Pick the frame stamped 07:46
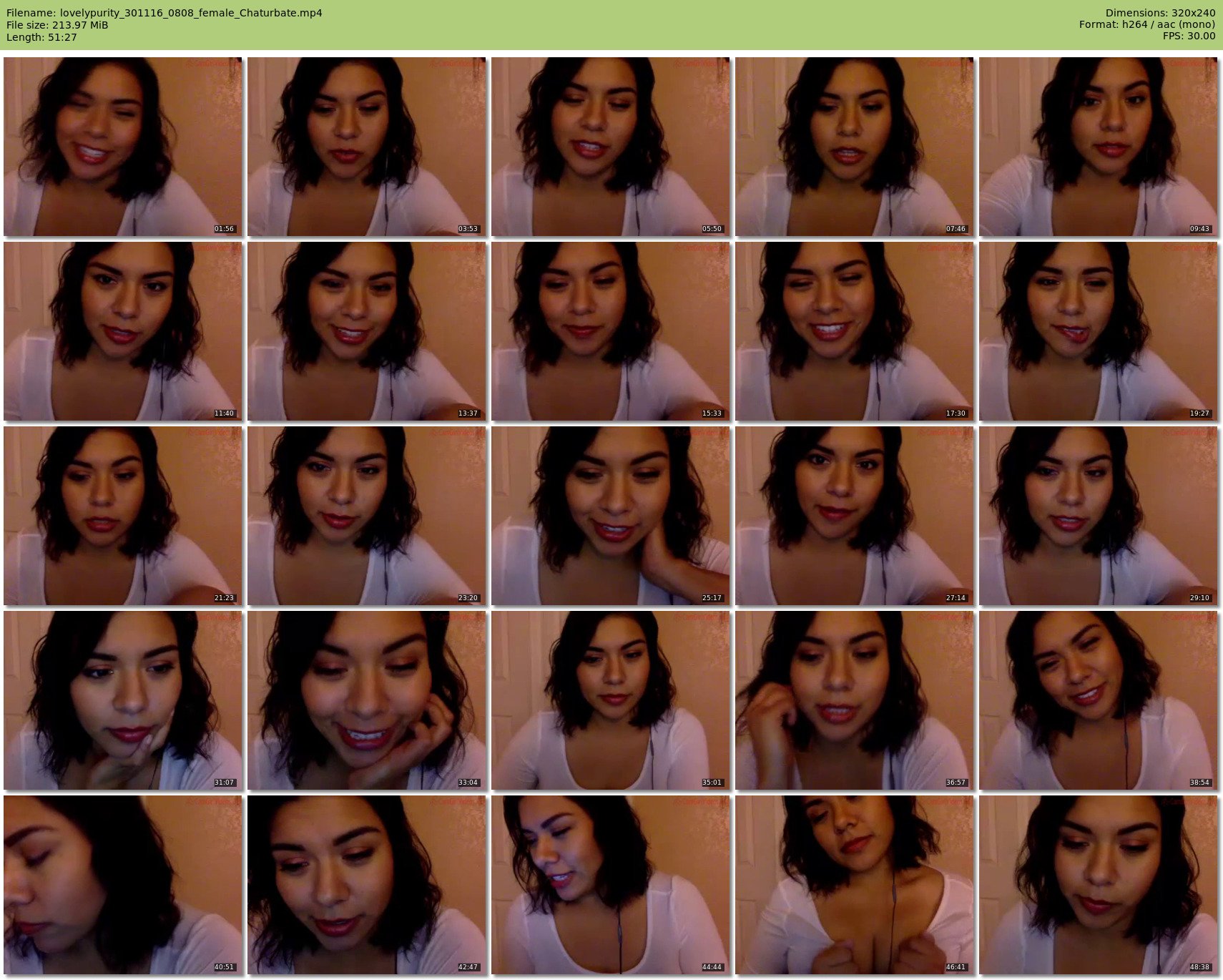This screenshot has width=1223, height=980. pos(855,147)
